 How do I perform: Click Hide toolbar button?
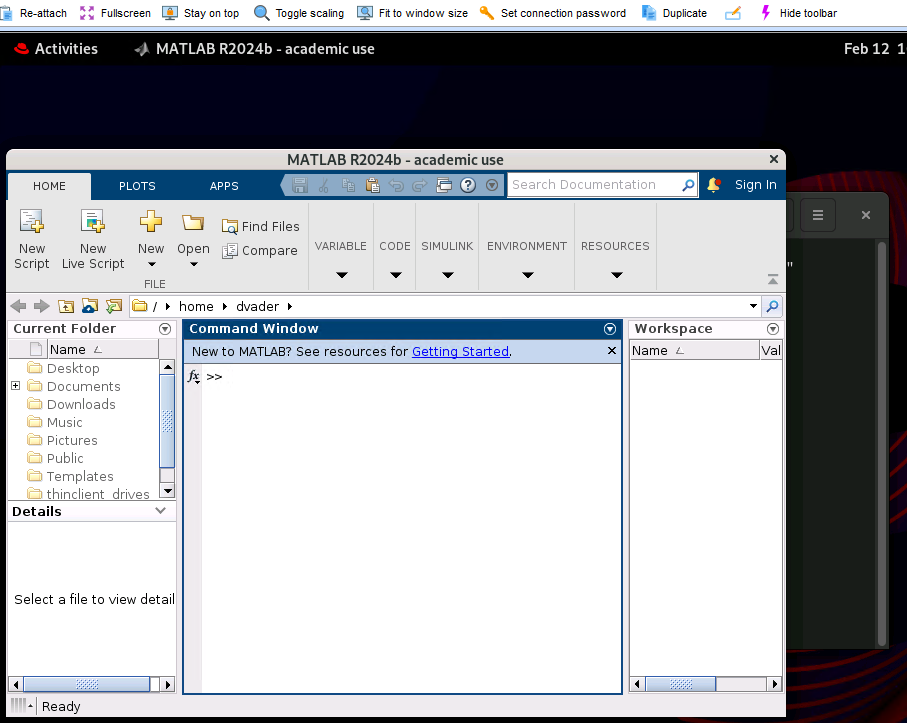[x=798, y=13]
